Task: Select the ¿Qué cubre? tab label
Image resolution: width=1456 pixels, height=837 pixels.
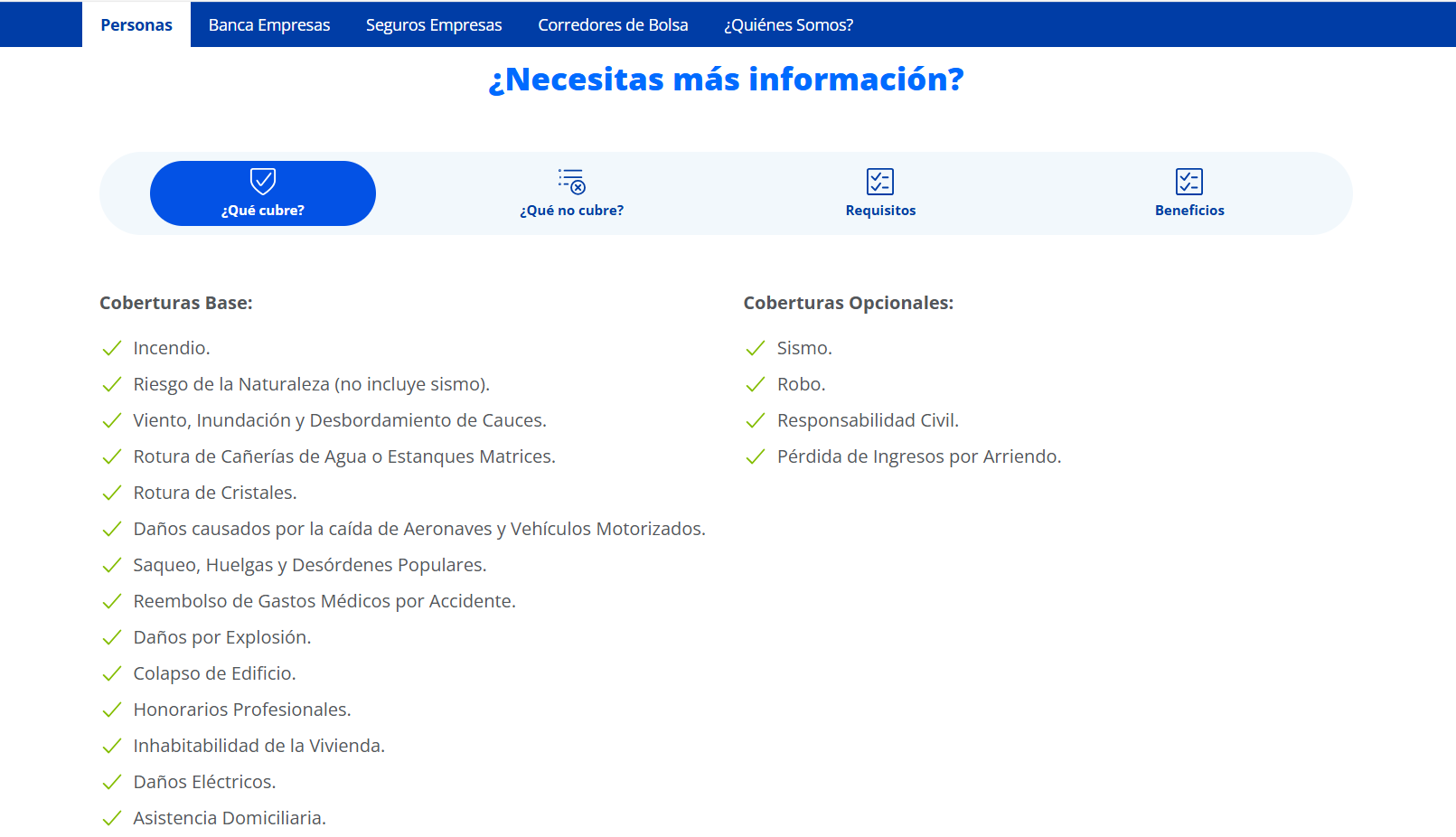Action: pyautogui.click(x=263, y=211)
